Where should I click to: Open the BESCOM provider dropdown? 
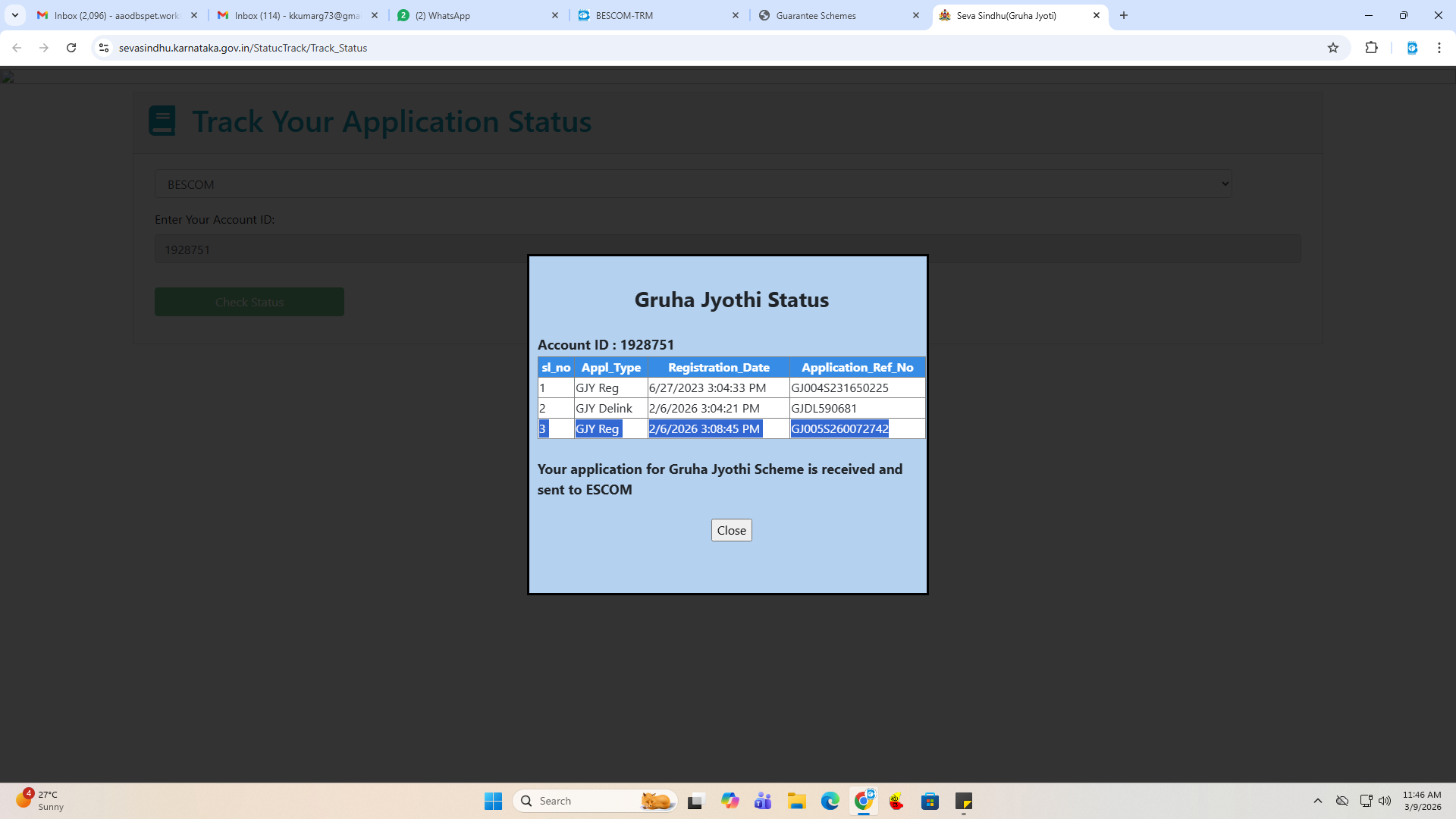point(692,184)
